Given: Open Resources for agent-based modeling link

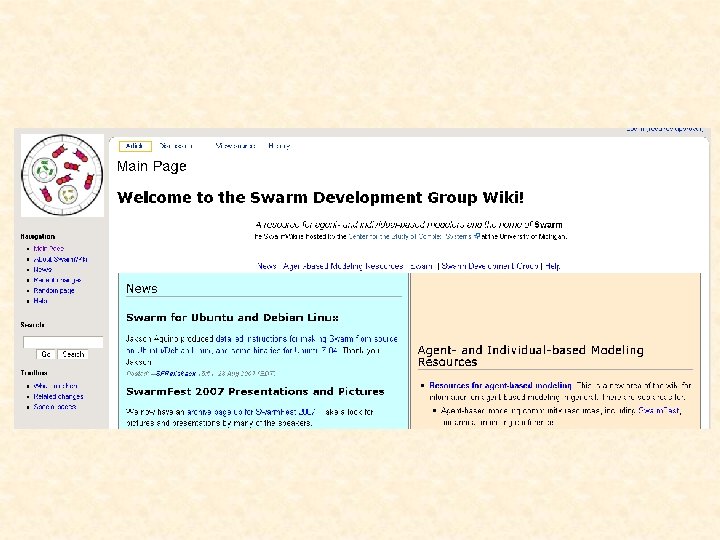Looking at the screenshot, I should tap(500, 385).
